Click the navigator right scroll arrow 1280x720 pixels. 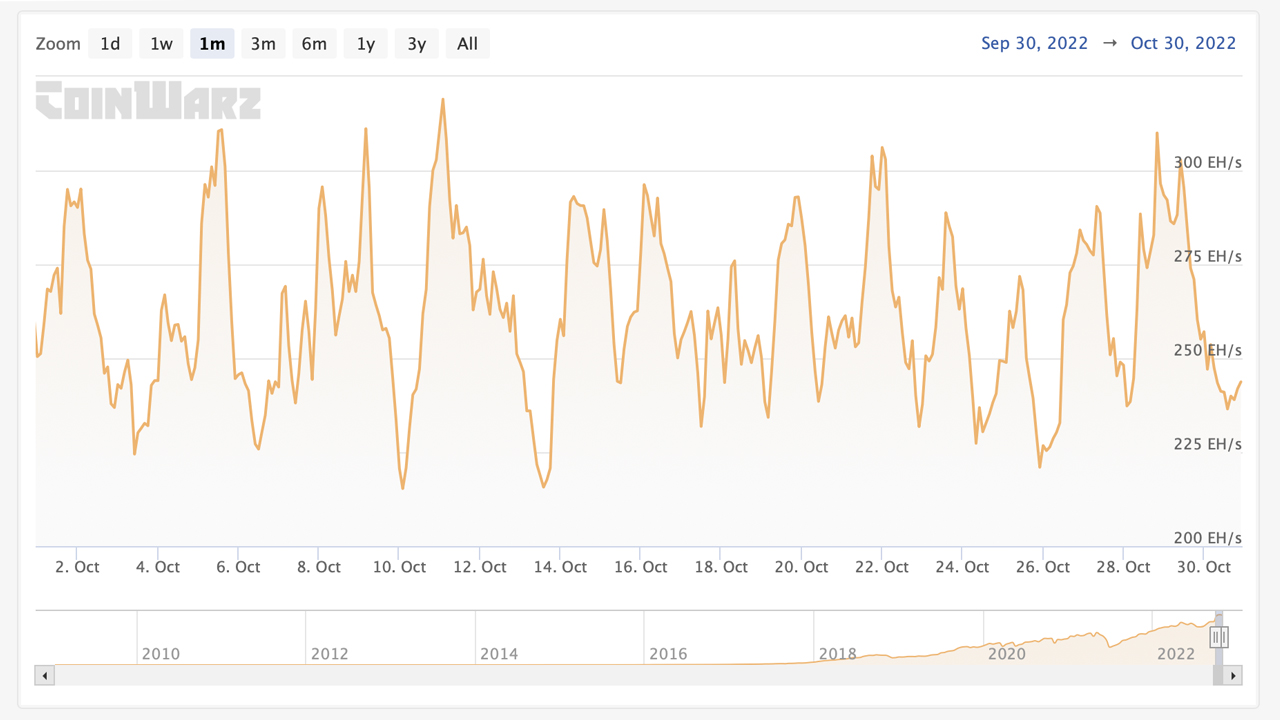(x=1233, y=676)
